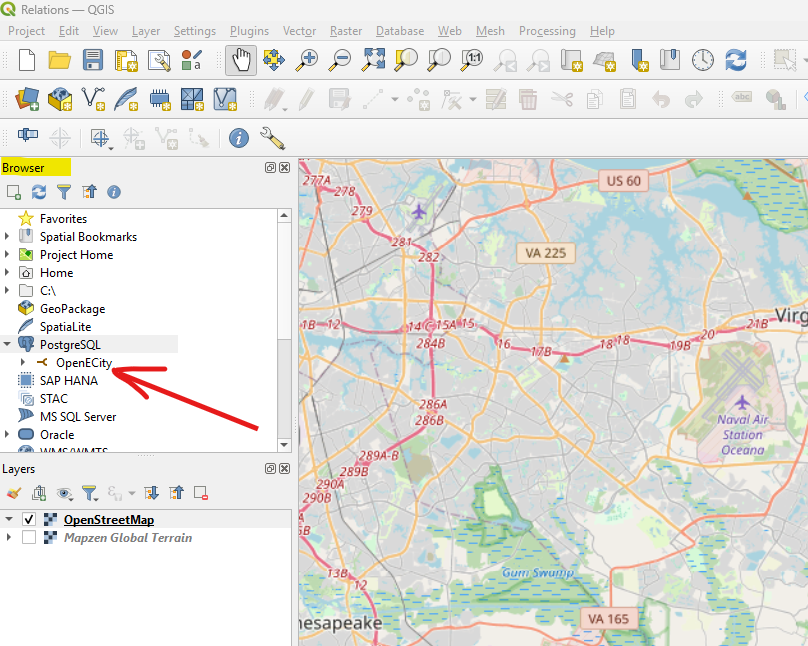
Task: Open the Print Layout icon
Action: 126,60
